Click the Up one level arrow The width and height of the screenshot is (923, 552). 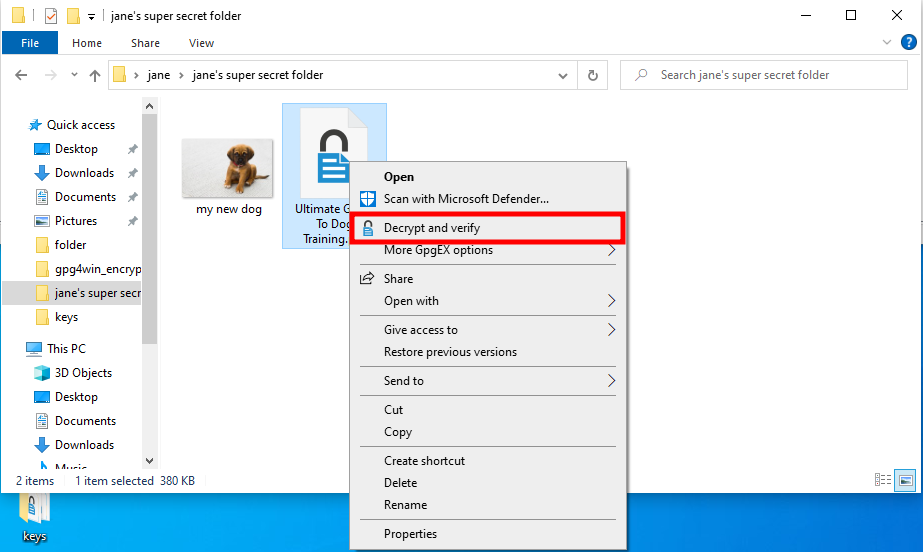click(x=95, y=75)
